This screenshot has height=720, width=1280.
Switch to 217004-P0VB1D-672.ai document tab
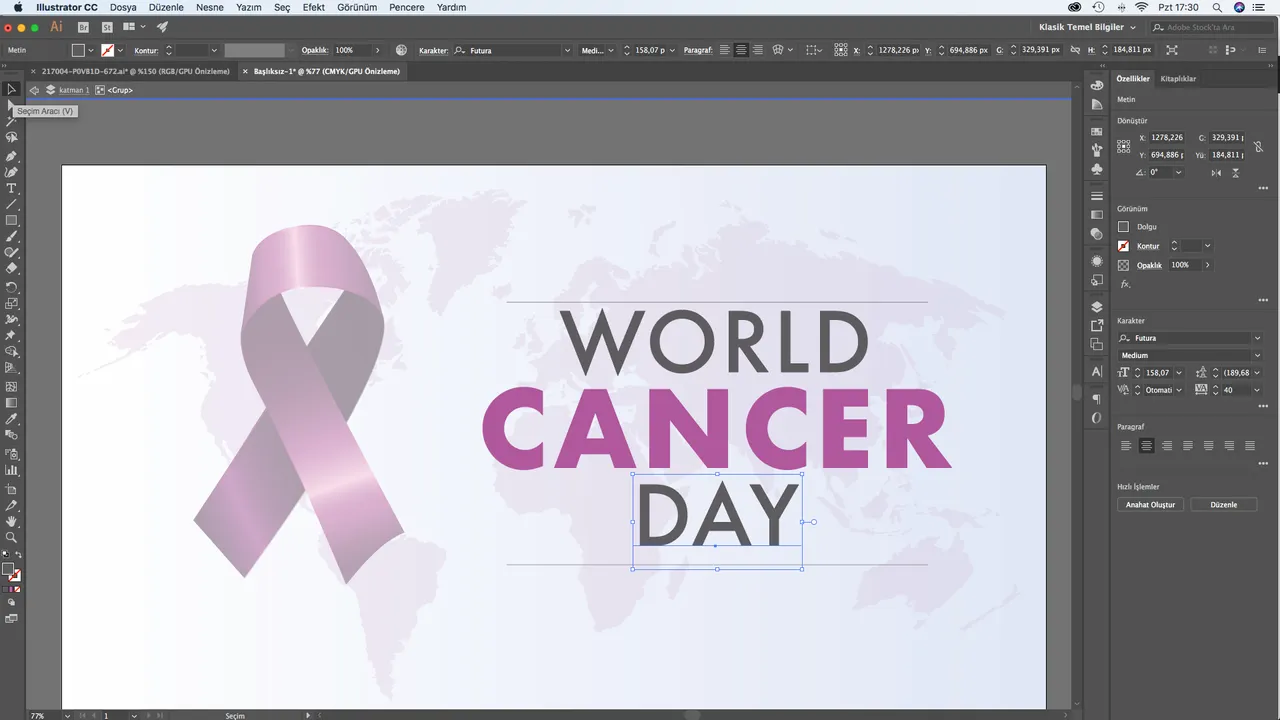135,71
